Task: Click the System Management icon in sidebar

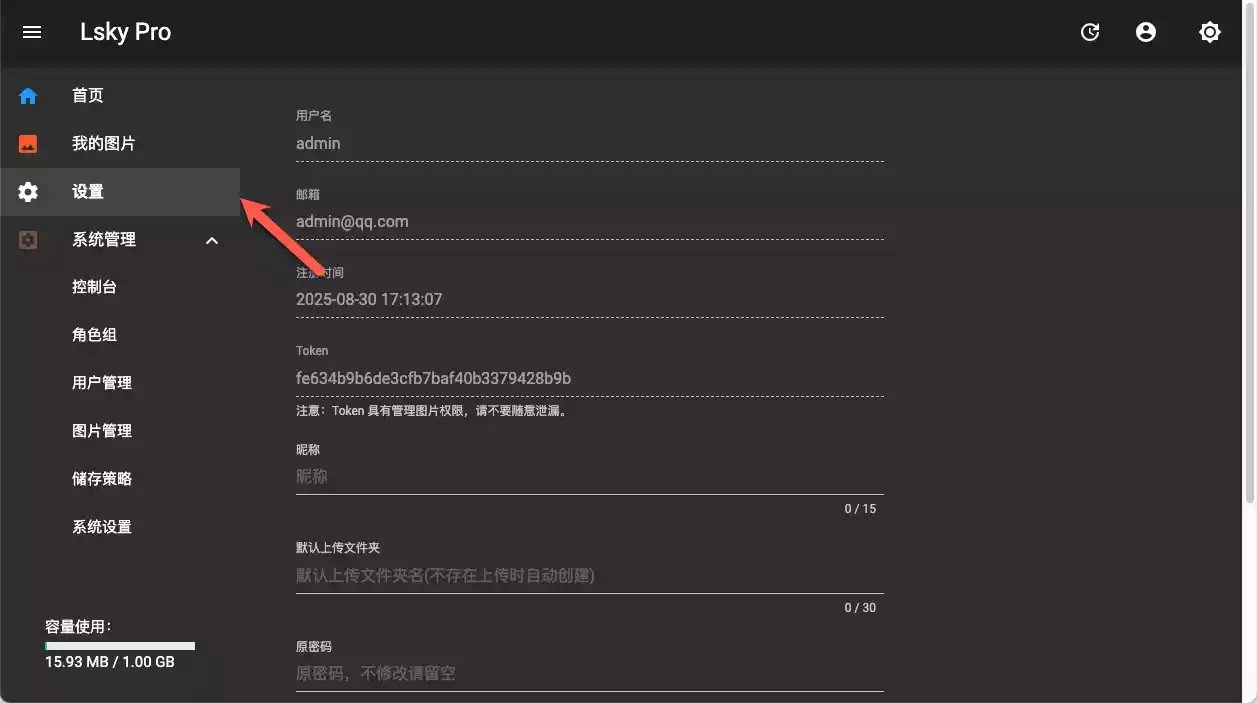Action: tap(28, 240)
